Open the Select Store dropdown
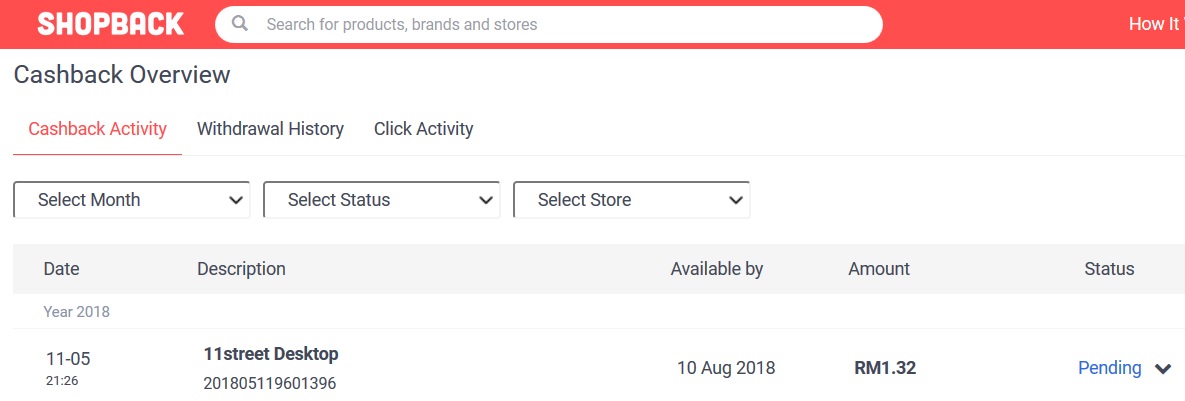1185x401 pixels. coord(631,200)
